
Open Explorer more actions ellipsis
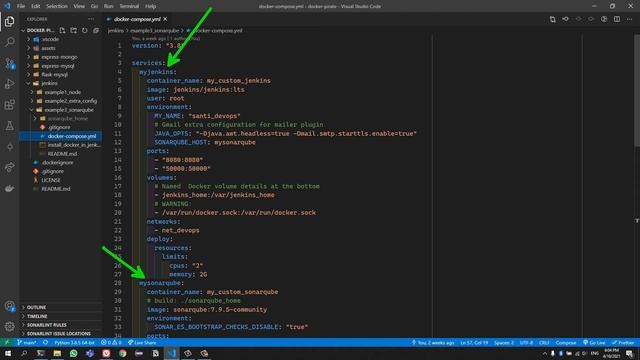(91, 19)
